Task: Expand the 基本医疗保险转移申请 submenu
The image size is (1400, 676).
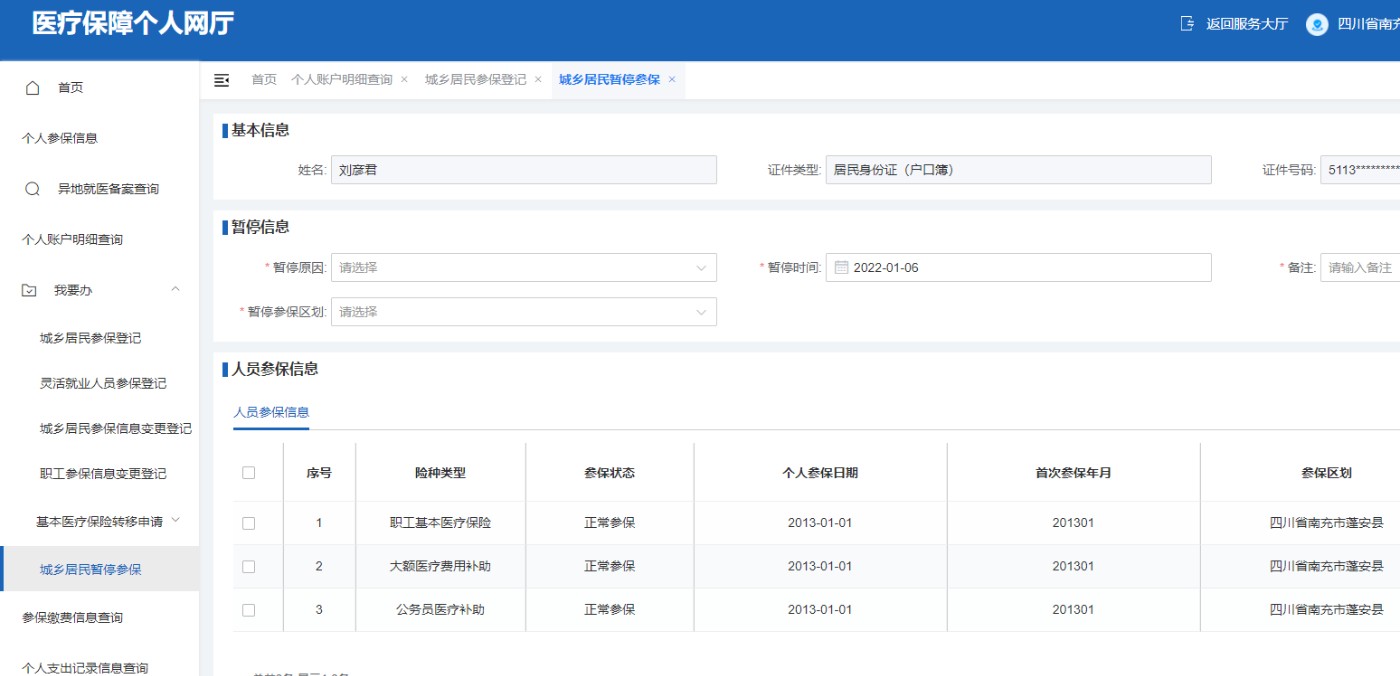Action: coord(176,520)
